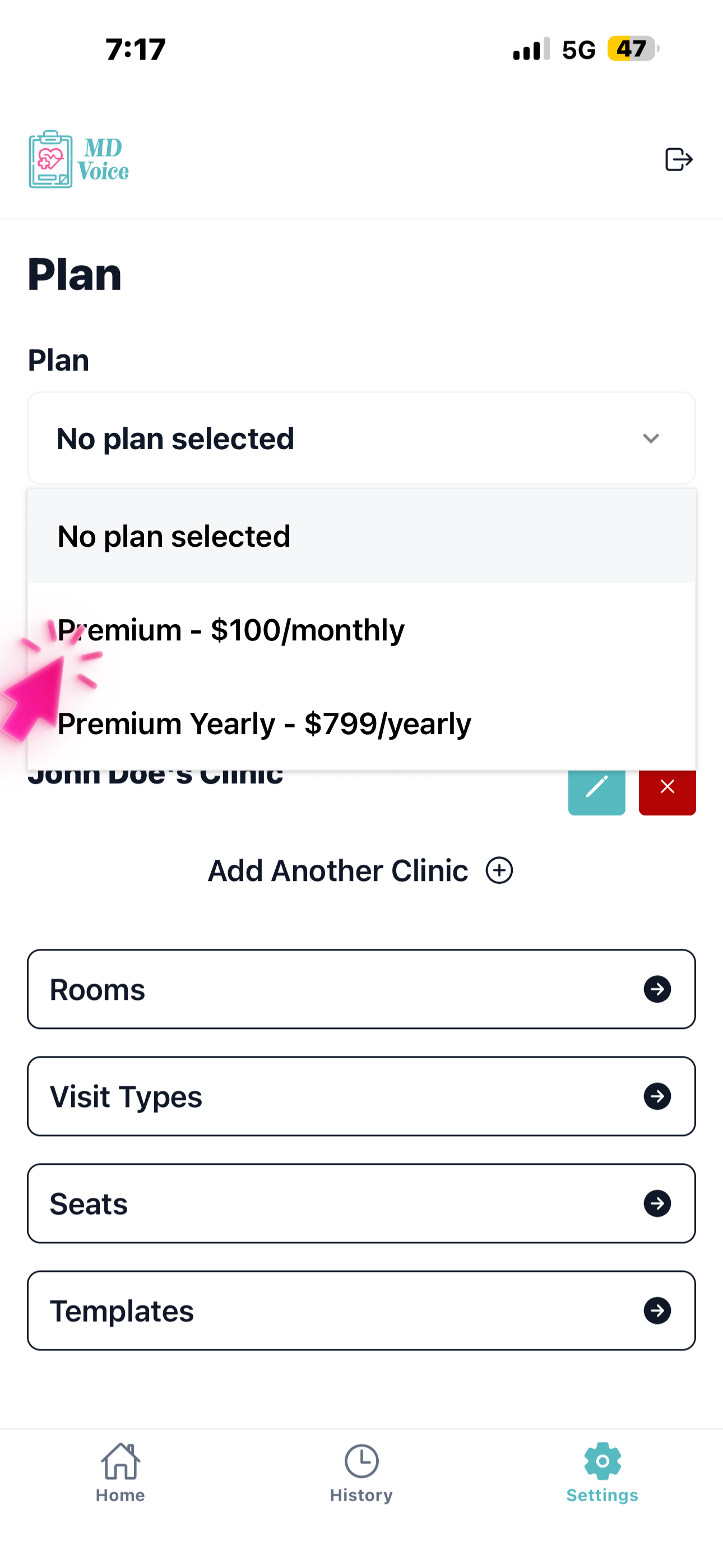Select the Premium - $100/monthly option

click(231, 630)
